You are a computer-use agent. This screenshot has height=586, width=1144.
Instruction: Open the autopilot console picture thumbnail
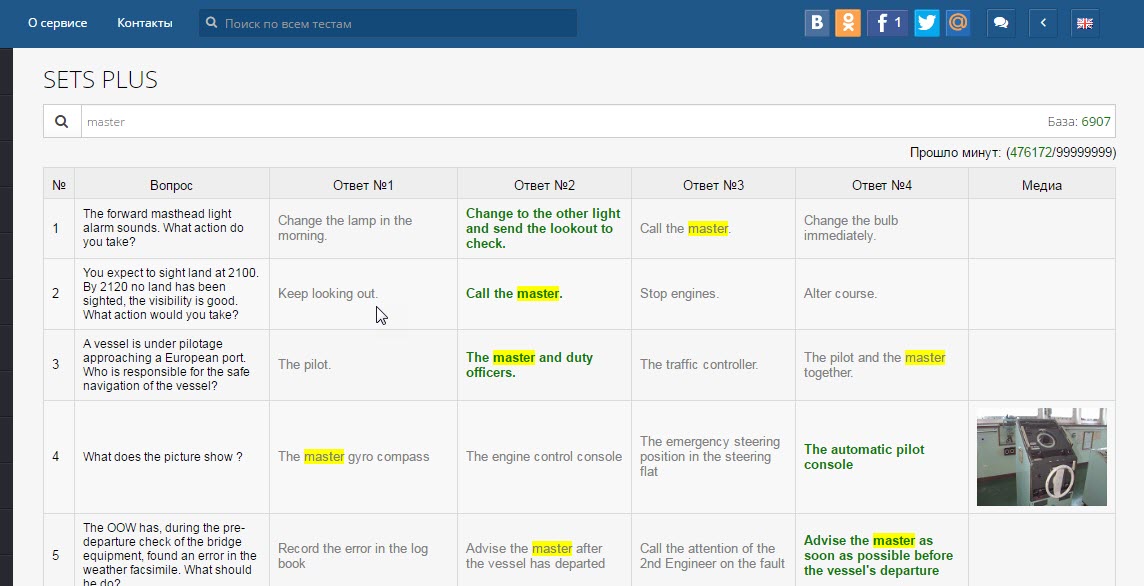tap(1041, 457)
